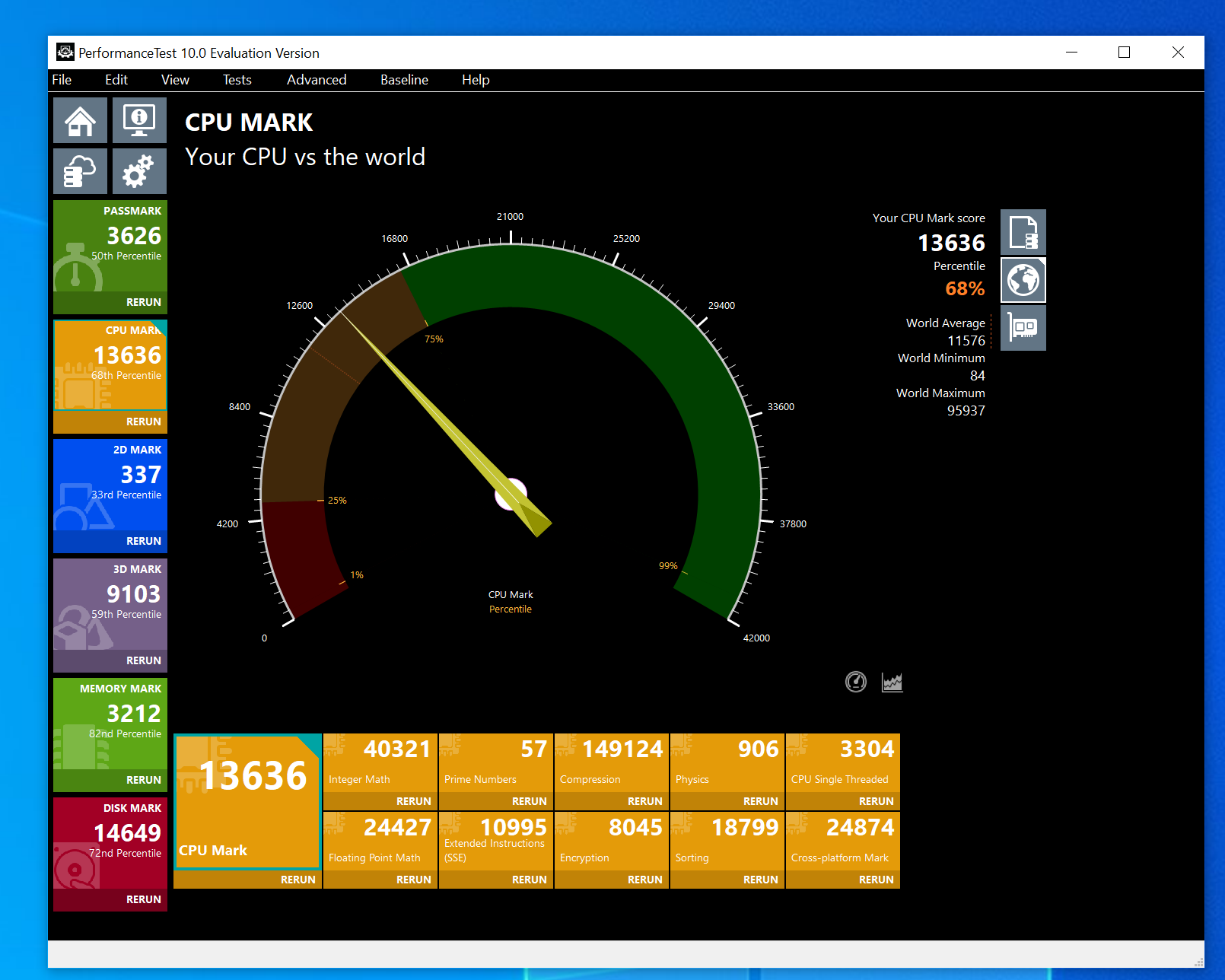Rerun the Physics test

coord(761,801)
